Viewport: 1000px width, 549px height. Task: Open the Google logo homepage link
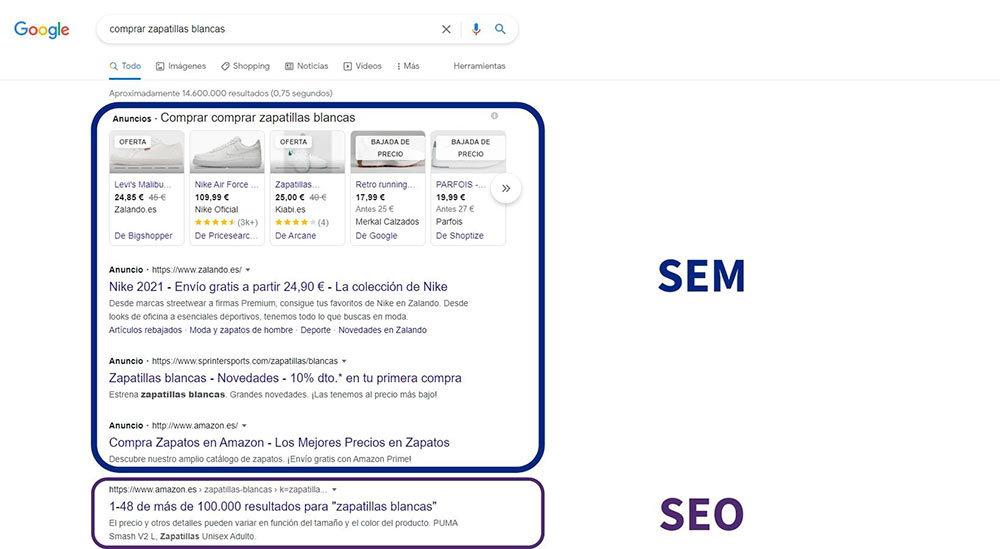coord(41,30)
